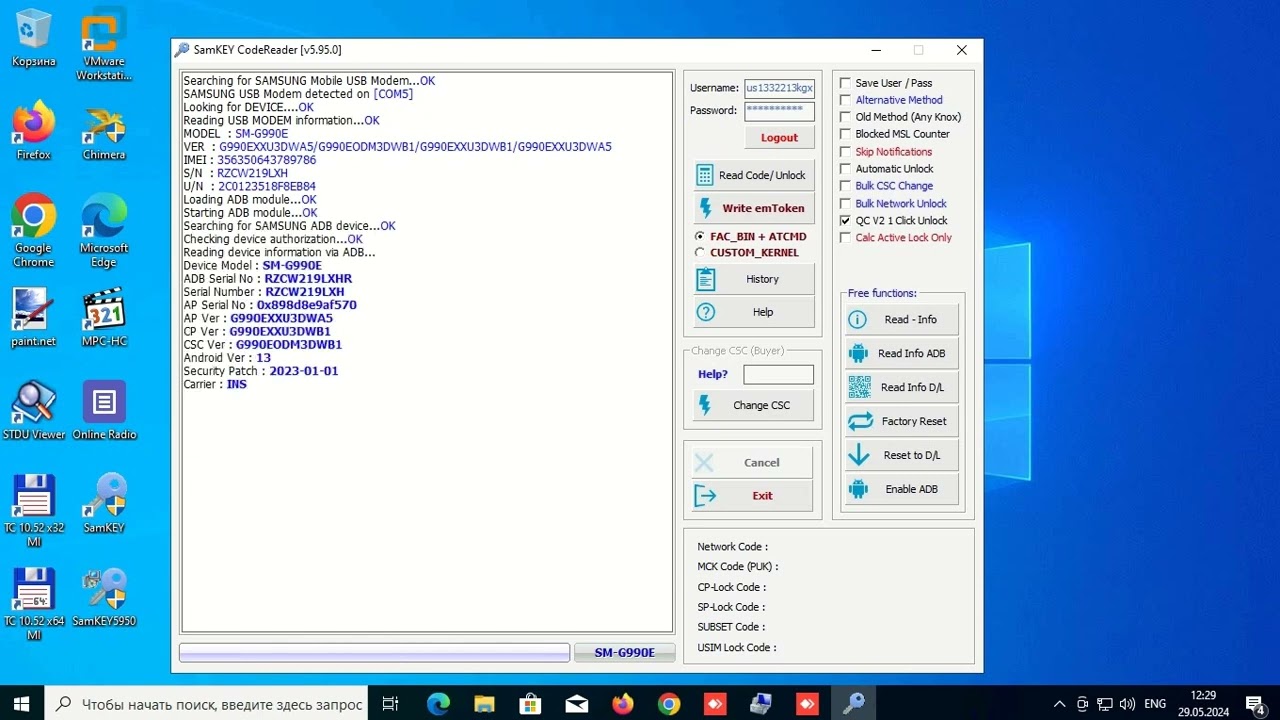Select the FAC_BIN + ATCMD mode

(x=700, y=237)
